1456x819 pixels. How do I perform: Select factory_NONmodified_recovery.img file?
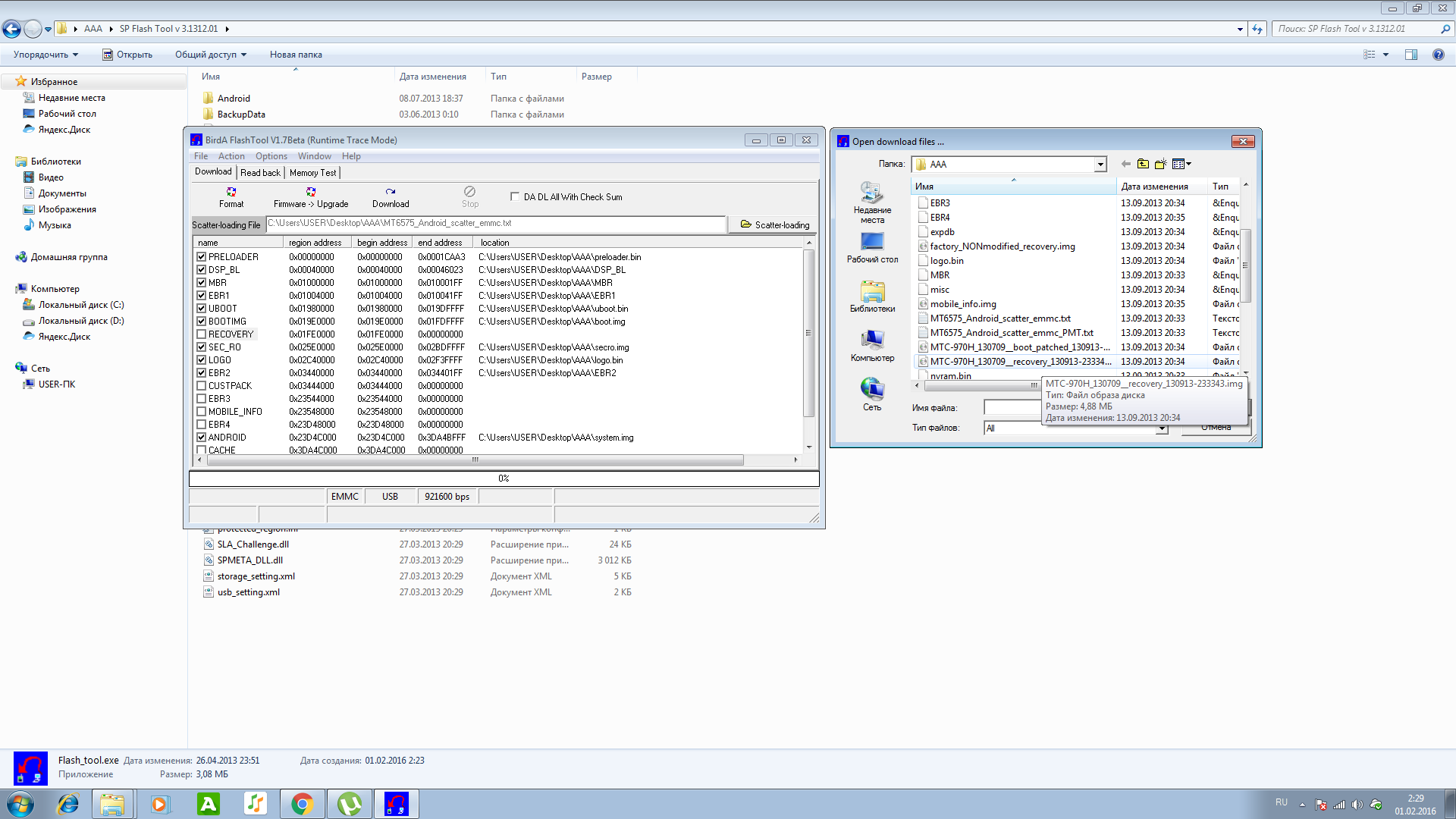[1002, 246]
